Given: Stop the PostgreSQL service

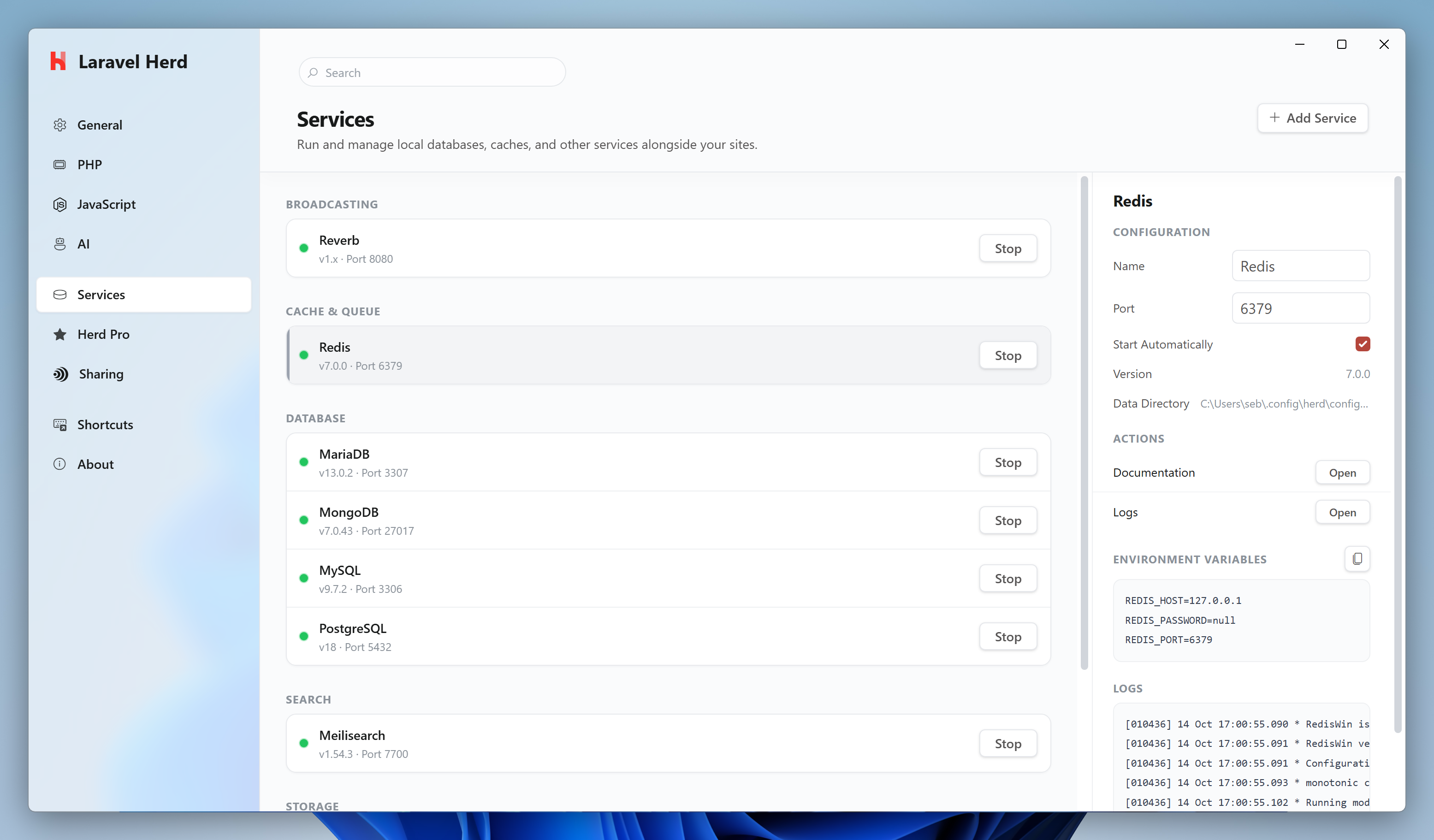Looking at the screenshot, I should pos(1008,636).
